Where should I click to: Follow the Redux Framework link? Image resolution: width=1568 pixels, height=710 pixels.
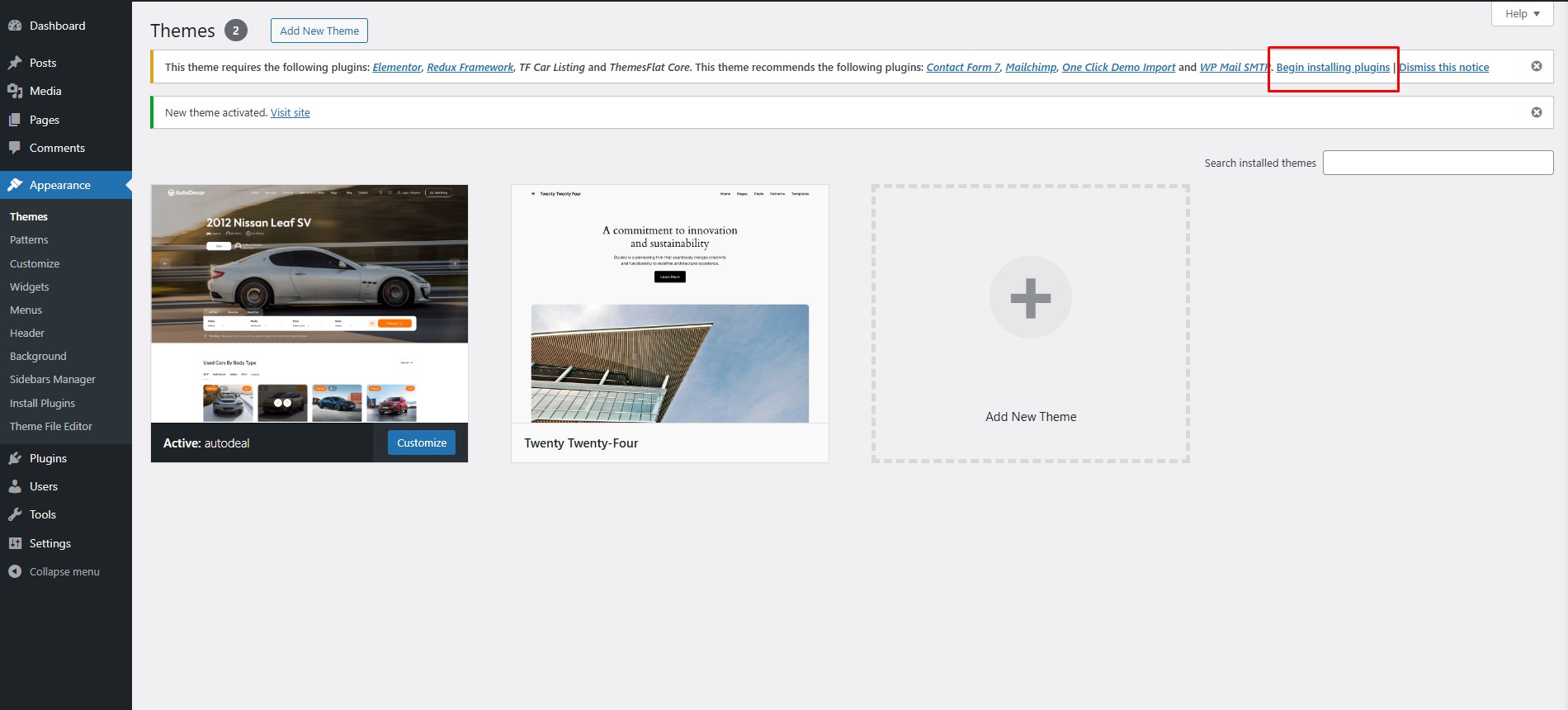point(470,67)
